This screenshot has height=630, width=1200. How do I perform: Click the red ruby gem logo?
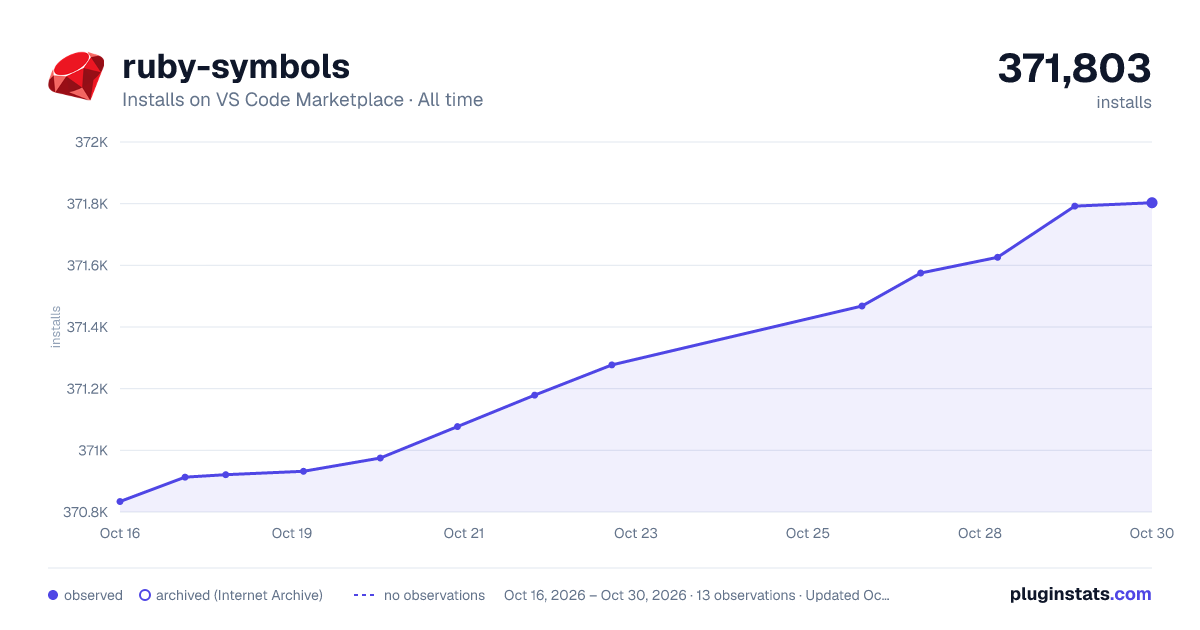pyautogui.click(x=76, y=76)
